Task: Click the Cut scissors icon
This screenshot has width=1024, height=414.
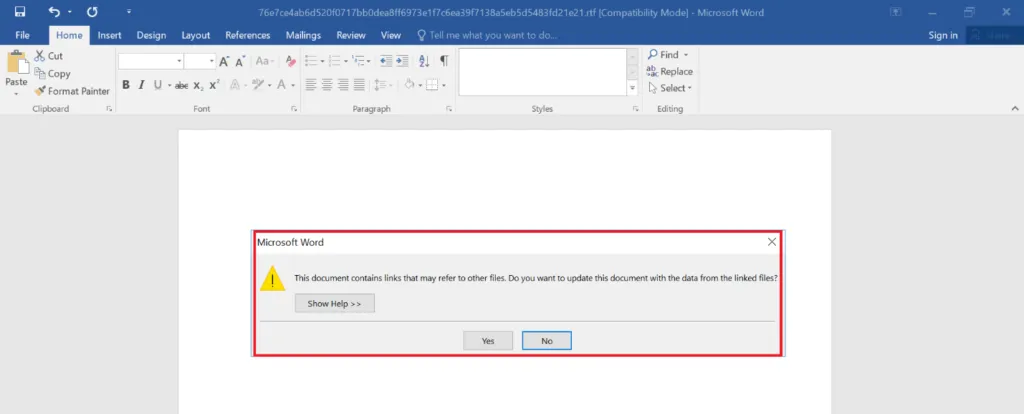Action: 40,56
